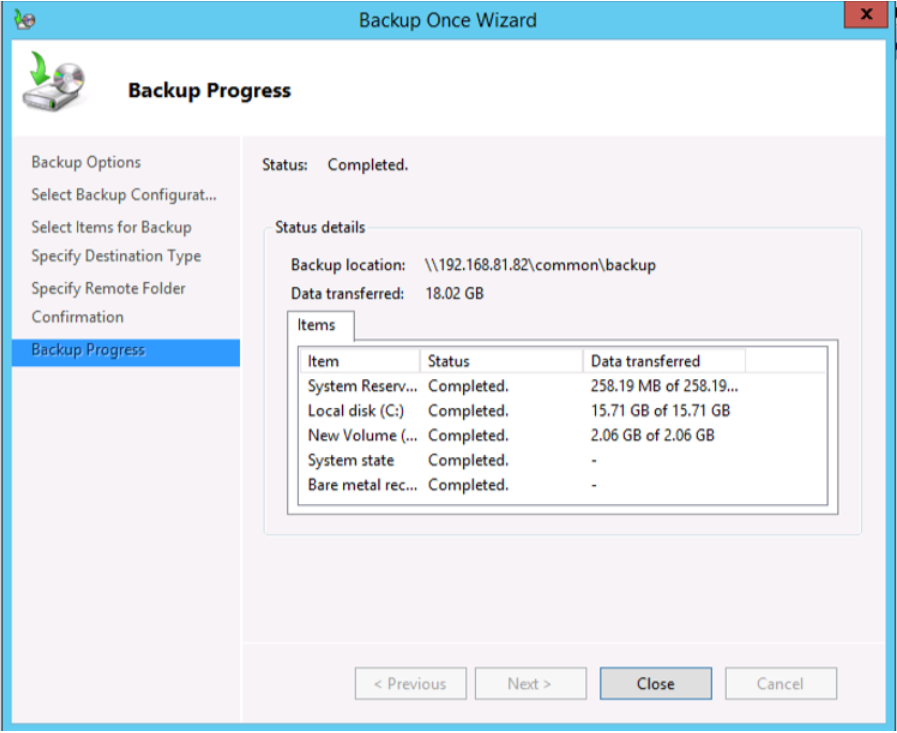Click the Cancel button
This screenshot has height=733, width=897.
(780, 684)
